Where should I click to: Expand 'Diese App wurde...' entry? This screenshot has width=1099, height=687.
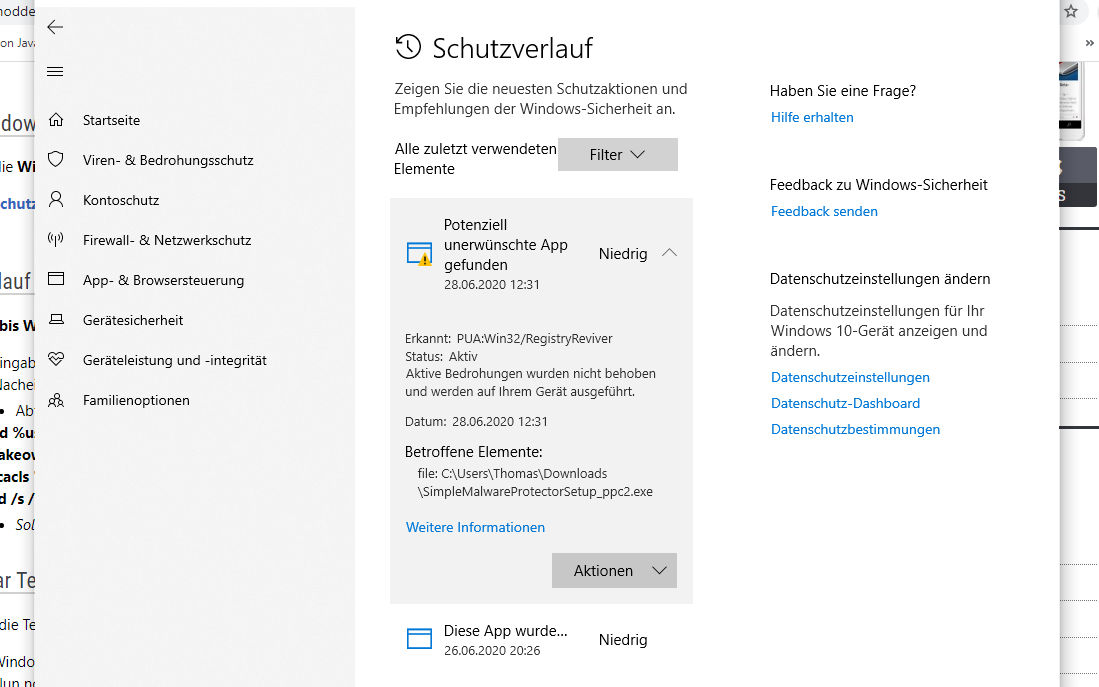tap(541, 639)
